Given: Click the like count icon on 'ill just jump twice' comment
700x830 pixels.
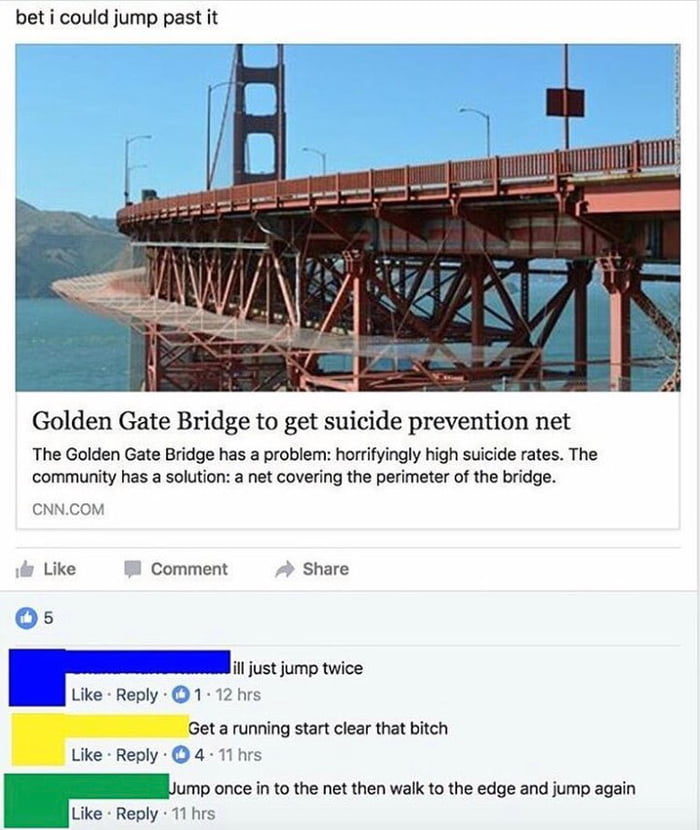Looking at the screenshot, I should [181, 694].
